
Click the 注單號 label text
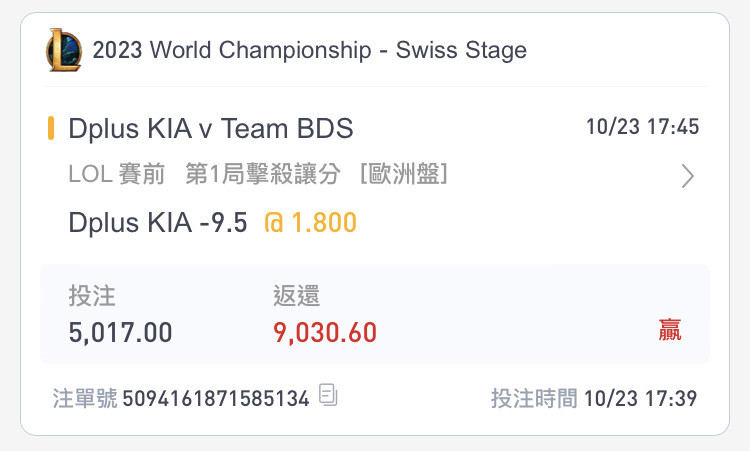point(85,398)
